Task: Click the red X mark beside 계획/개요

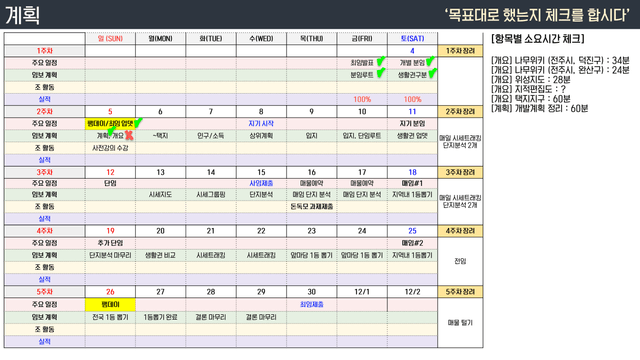Action: [x=129, y=135]
